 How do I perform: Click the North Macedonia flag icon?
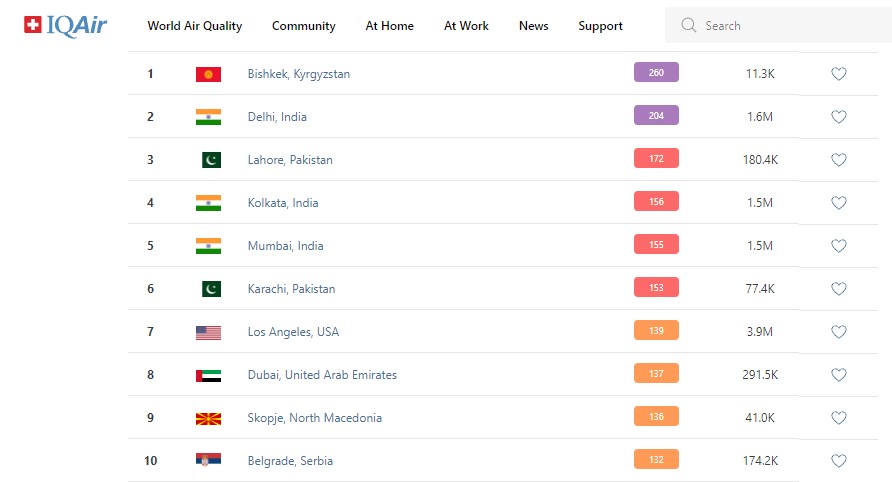(x=208, y=418)
